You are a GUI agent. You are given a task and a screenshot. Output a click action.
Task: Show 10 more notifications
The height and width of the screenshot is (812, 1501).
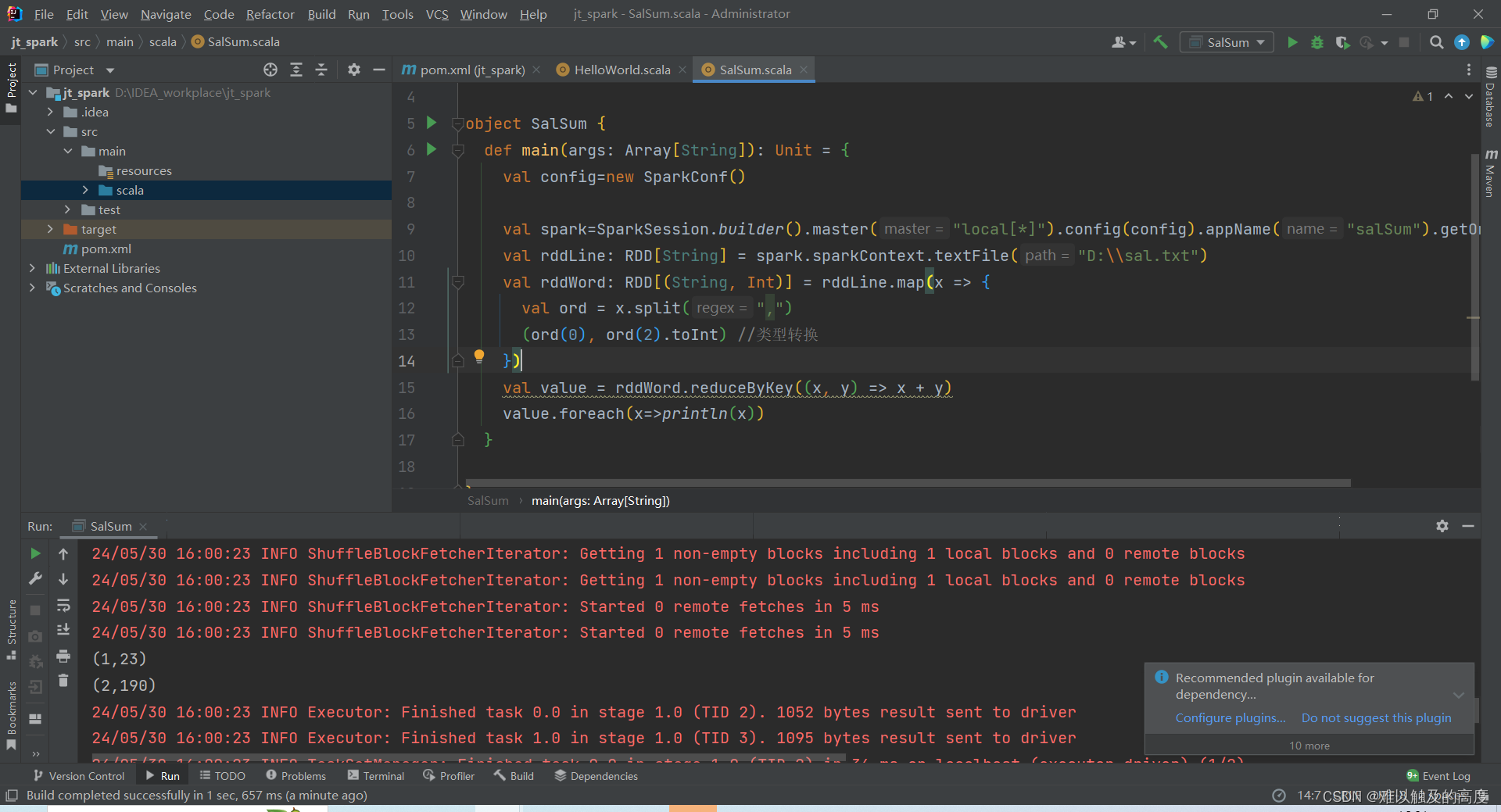tap(1309, 746)
